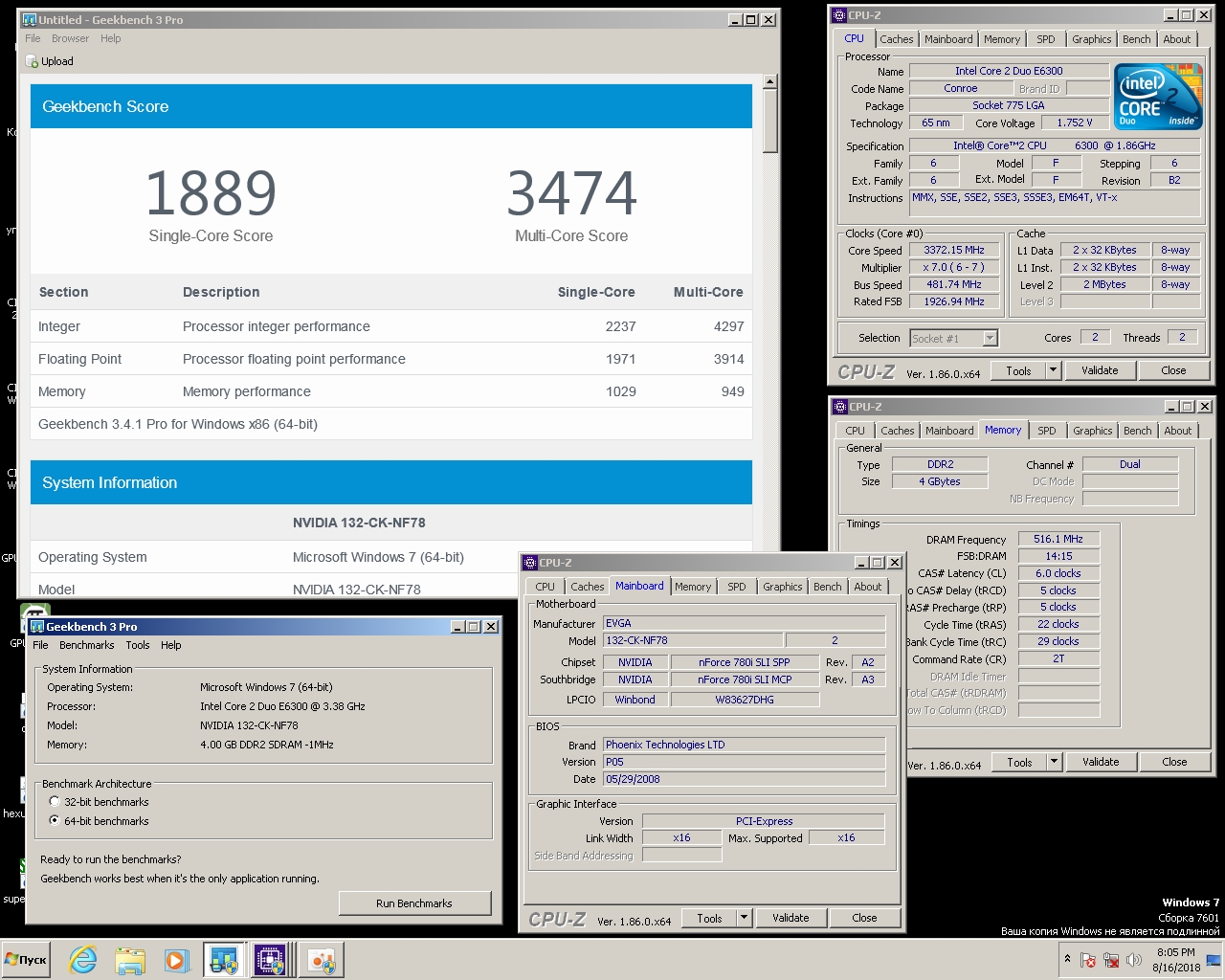Open About tab in CPU-Z Memory window
This screenshot has width=1225, height=980.
1178,431
